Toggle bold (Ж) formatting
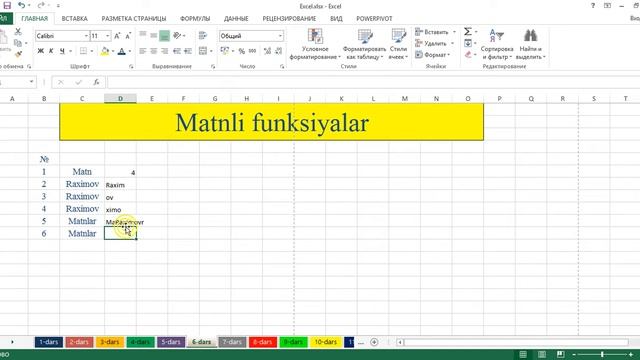Image resolution: width=640 pixels, height=360 pixels. (40, 51)
